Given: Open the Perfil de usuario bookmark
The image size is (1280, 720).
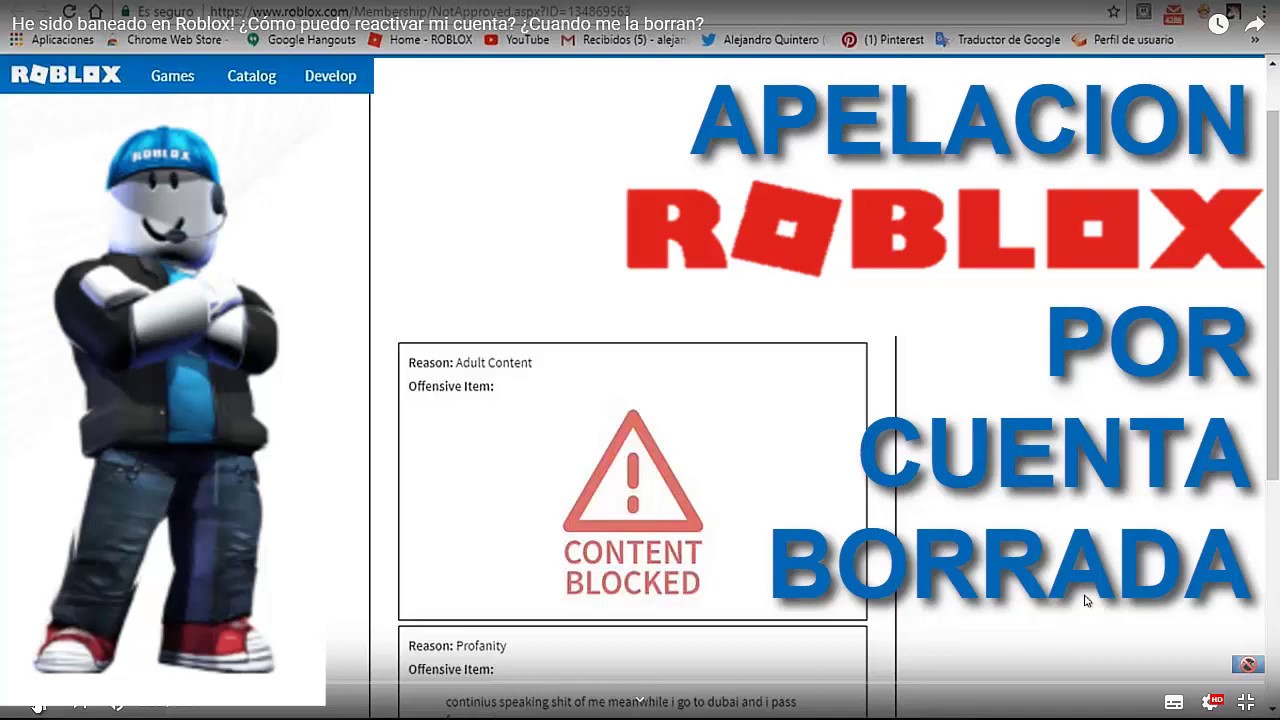Looking at the screenshot, I should point(1122,40).
